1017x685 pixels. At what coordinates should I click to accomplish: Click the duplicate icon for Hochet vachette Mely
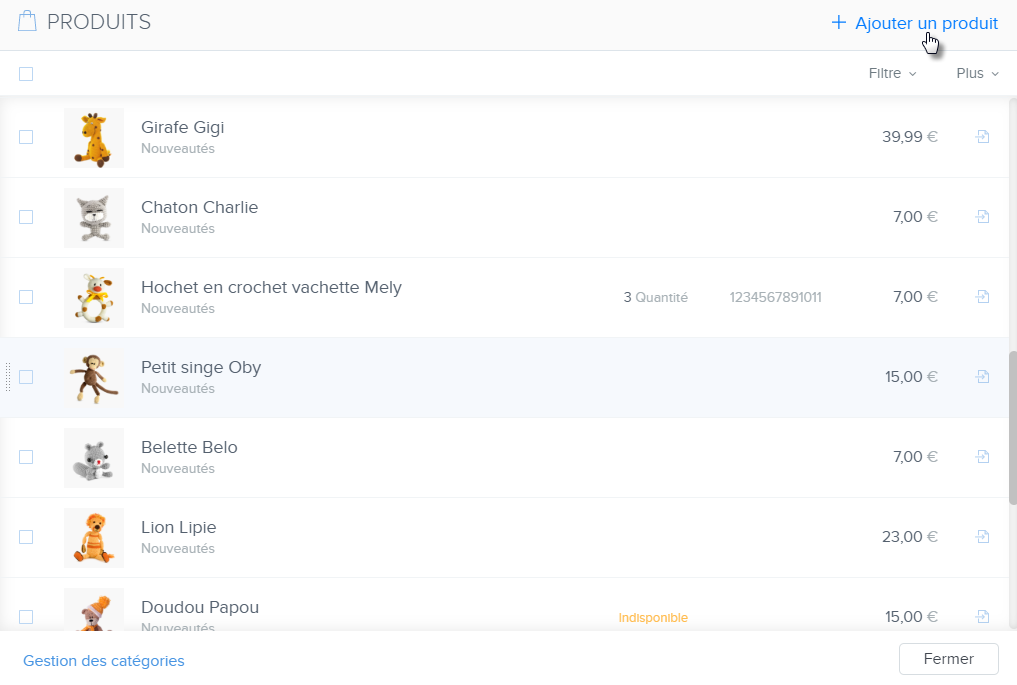(x=982, y=297)
